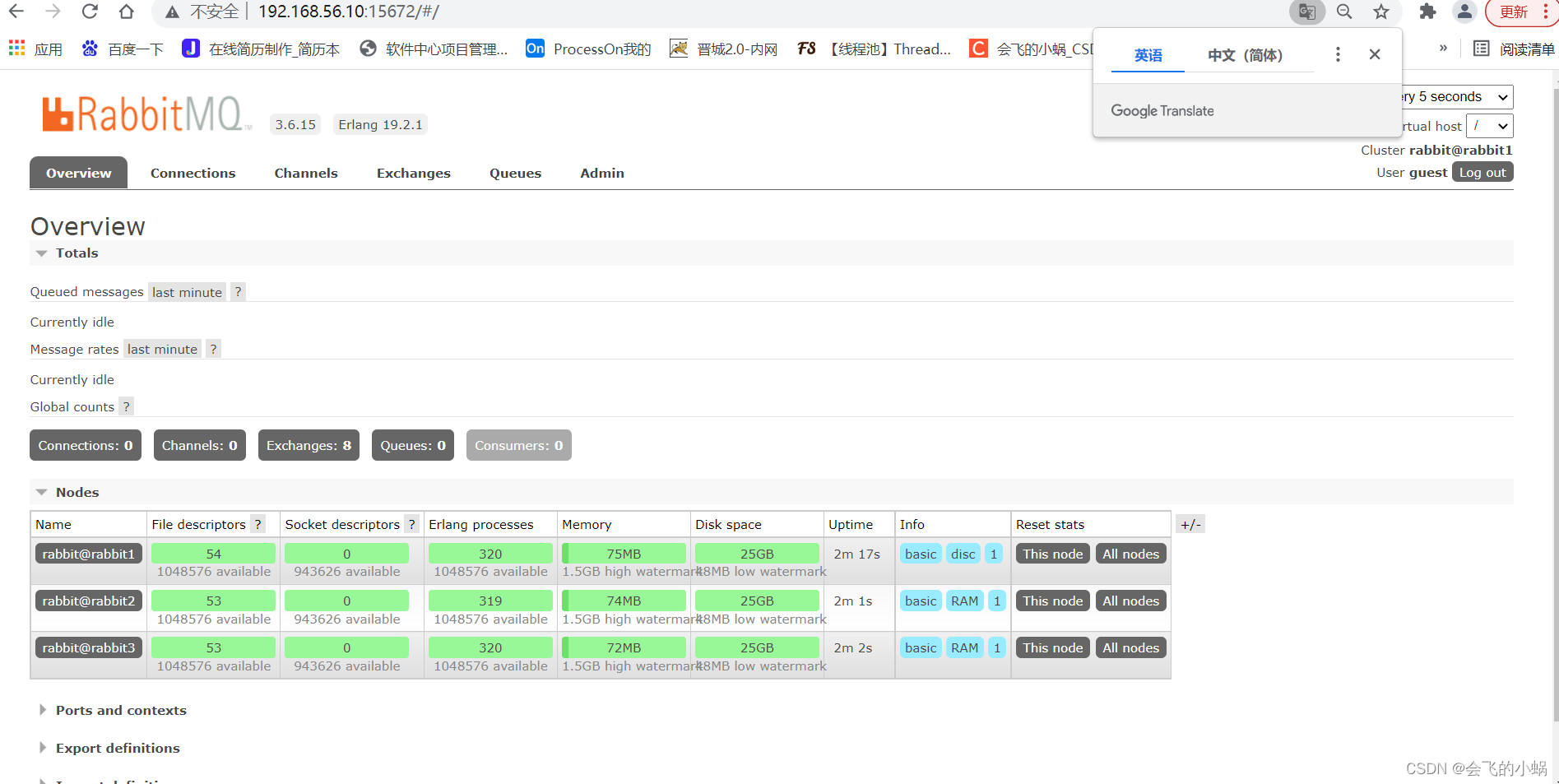The height and width of the screenshot is (784, 1559).
Task: Click the RabbitMQ logo
Action: click(146, 114)
